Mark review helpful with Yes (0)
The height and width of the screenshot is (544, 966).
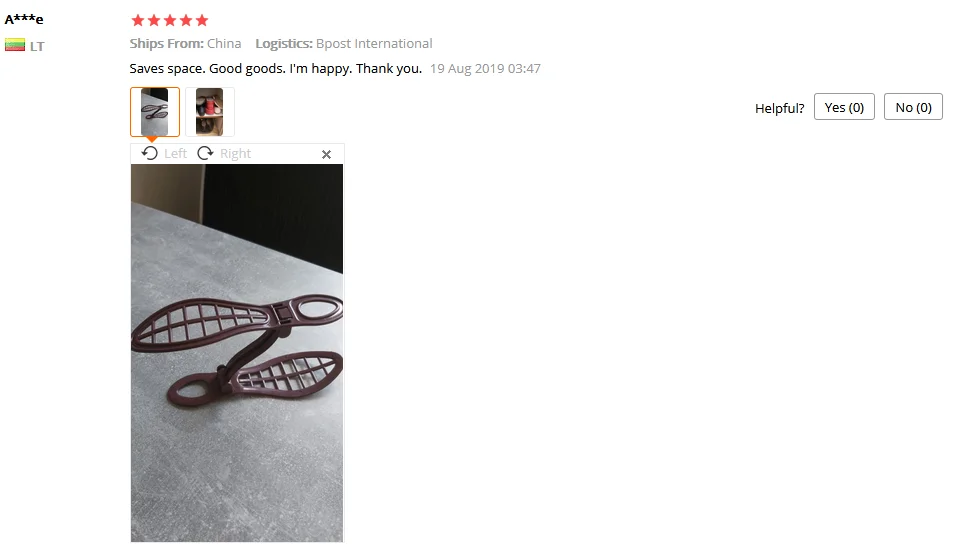844,107
